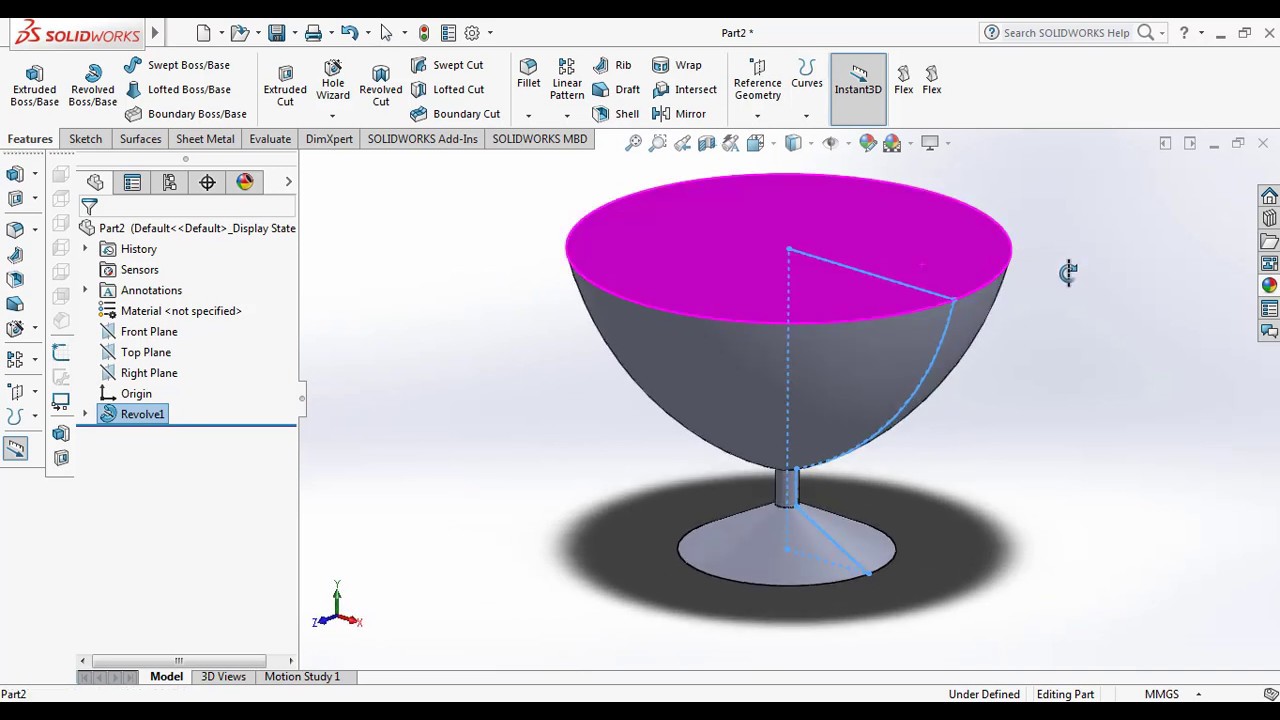Click the first Flex tool icon
1280x720 pixels.
(904, 80)
